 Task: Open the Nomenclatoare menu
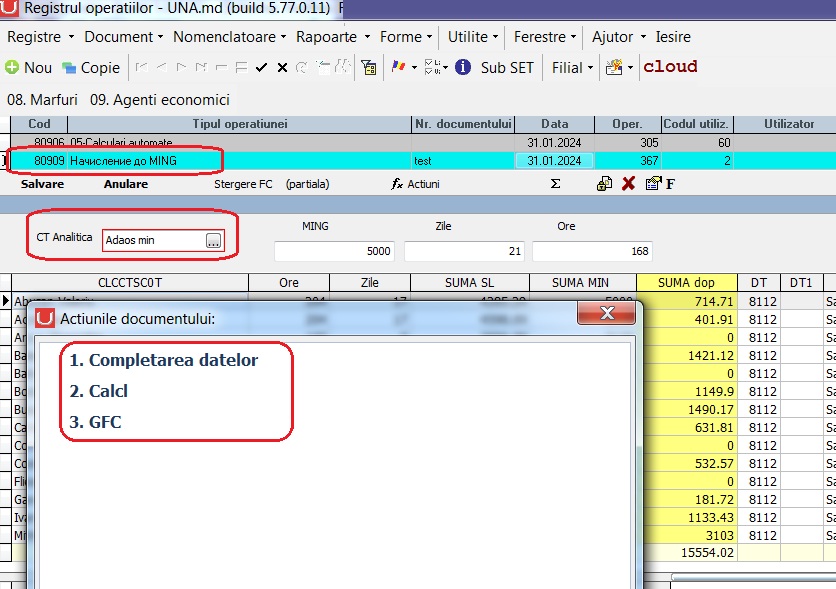coord(230,37)
